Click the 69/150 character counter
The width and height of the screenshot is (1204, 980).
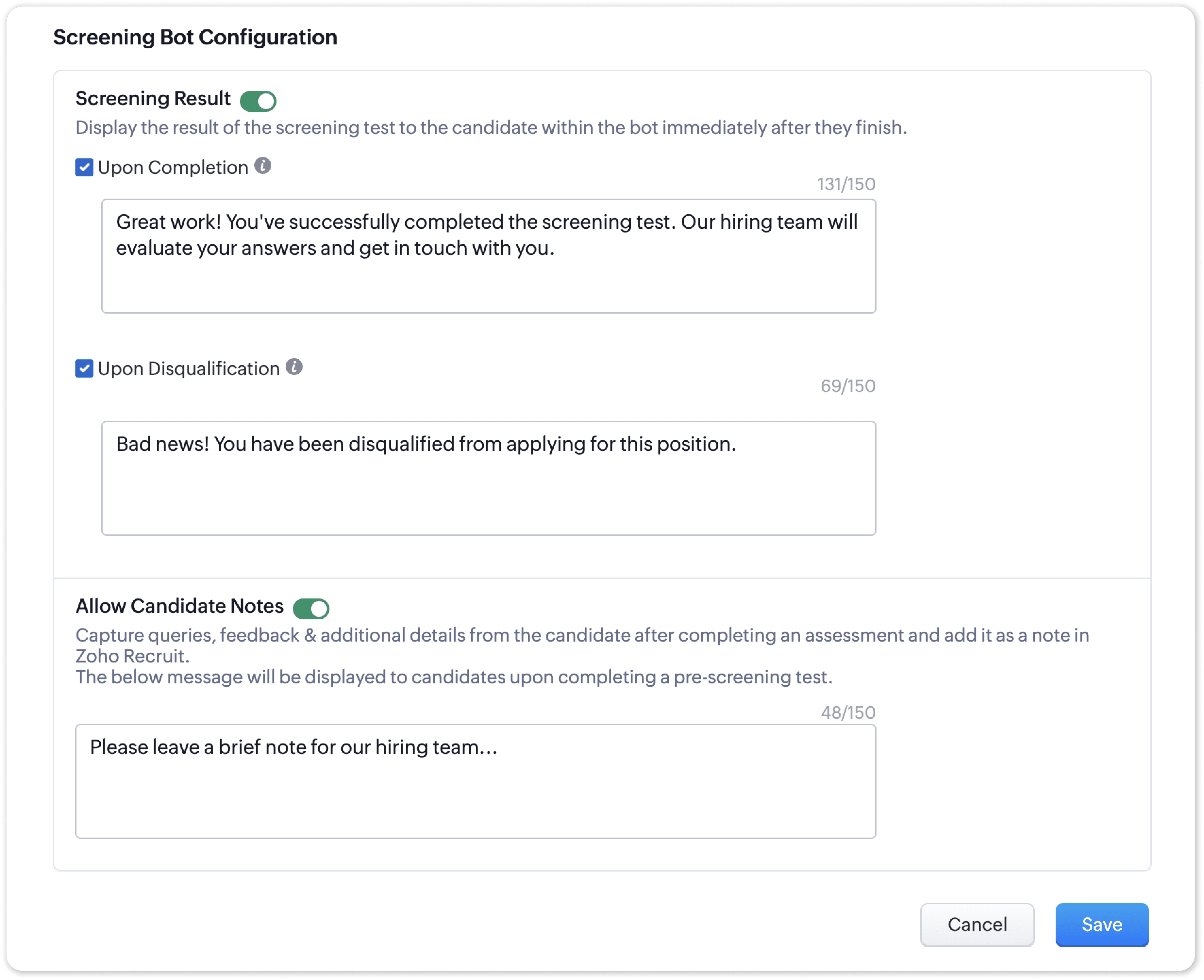(848, 385)
